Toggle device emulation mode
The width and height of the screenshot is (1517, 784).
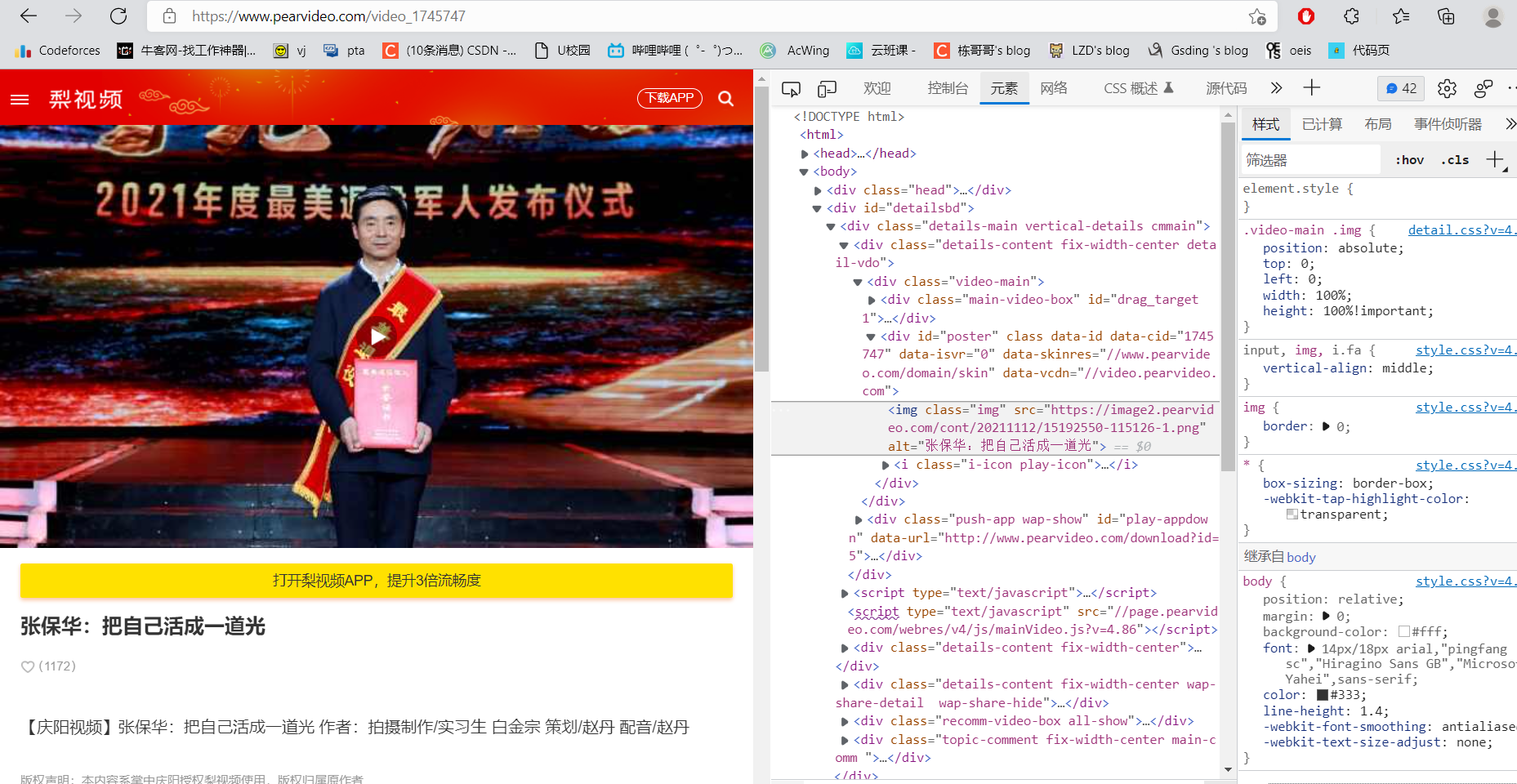(x=827, y=88)
